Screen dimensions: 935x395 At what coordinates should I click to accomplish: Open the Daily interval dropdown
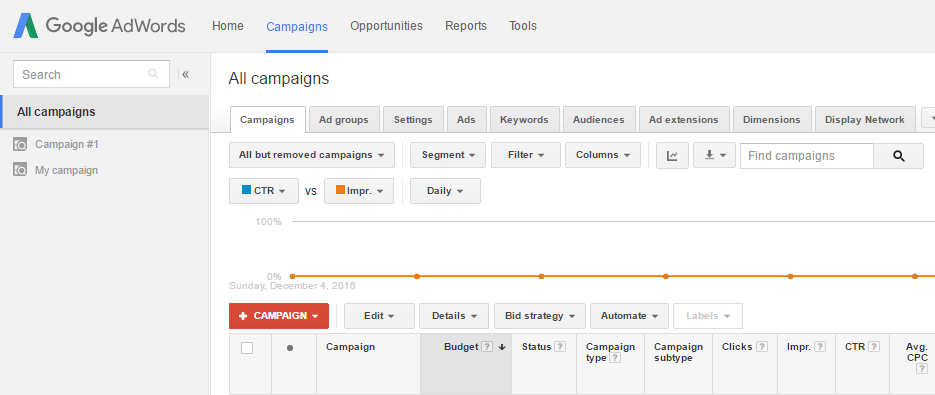(445, 191)
